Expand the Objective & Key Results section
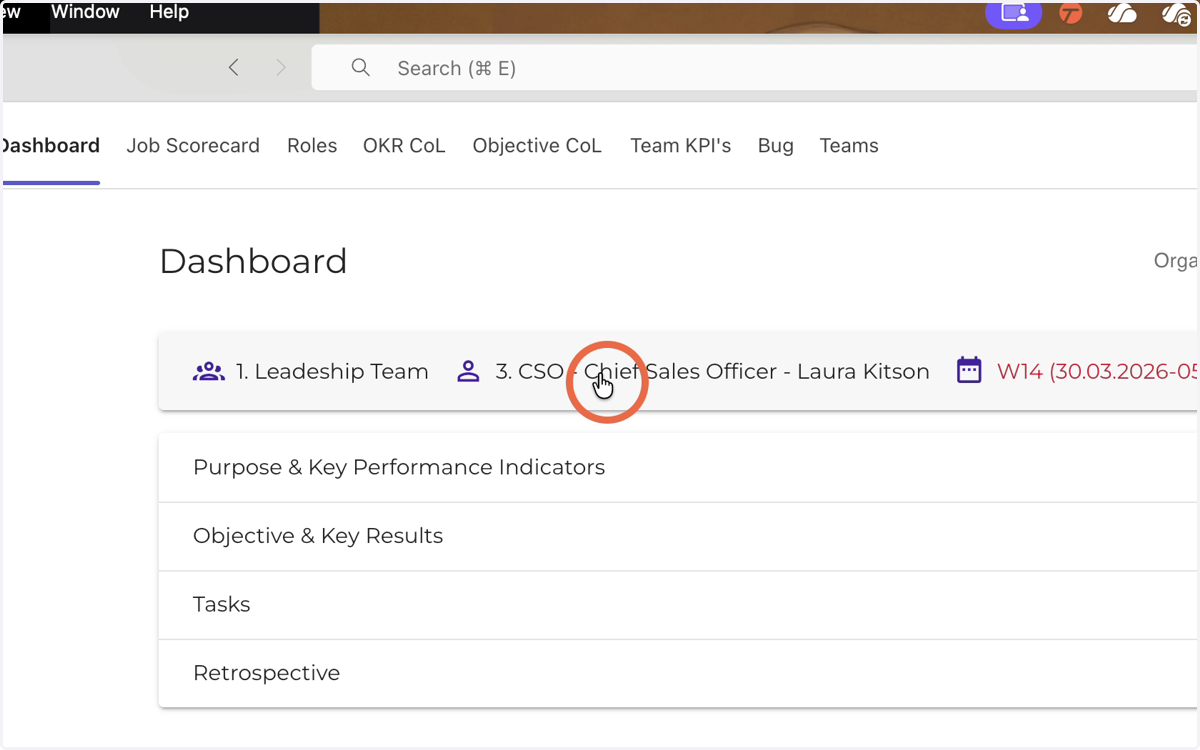 [679, 536]
